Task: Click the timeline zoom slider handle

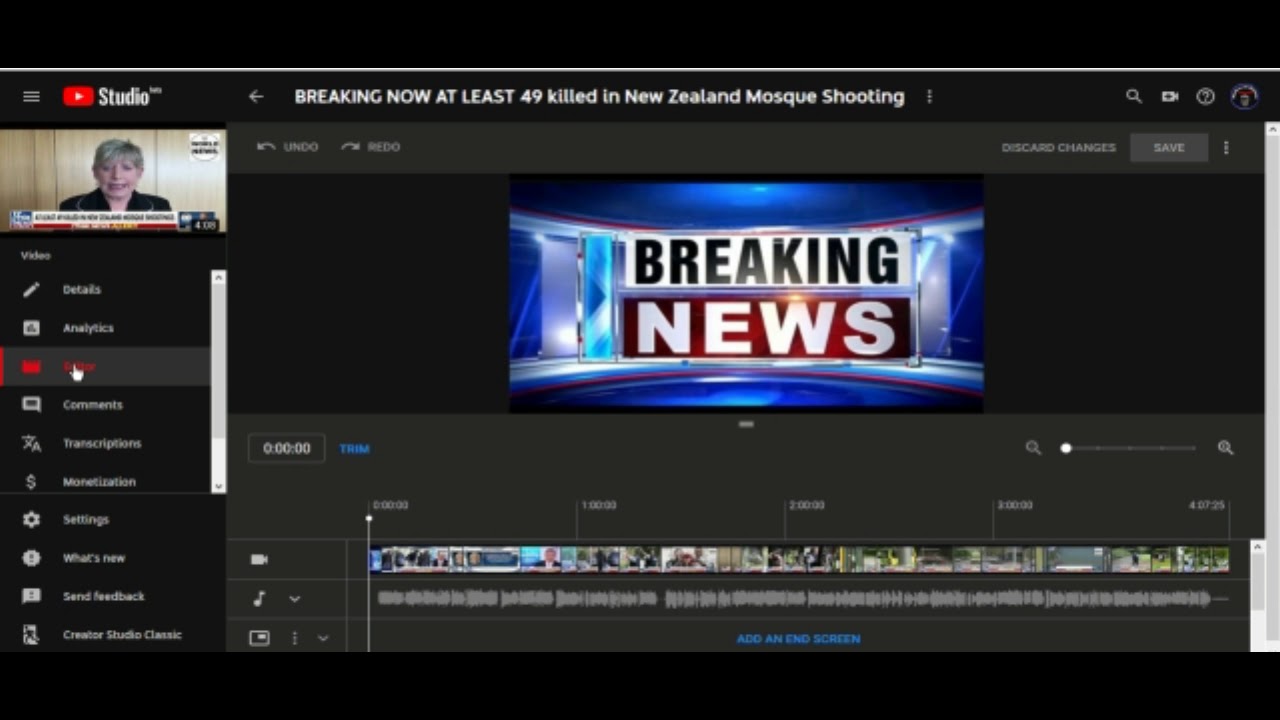Action: pos(1066,448)
